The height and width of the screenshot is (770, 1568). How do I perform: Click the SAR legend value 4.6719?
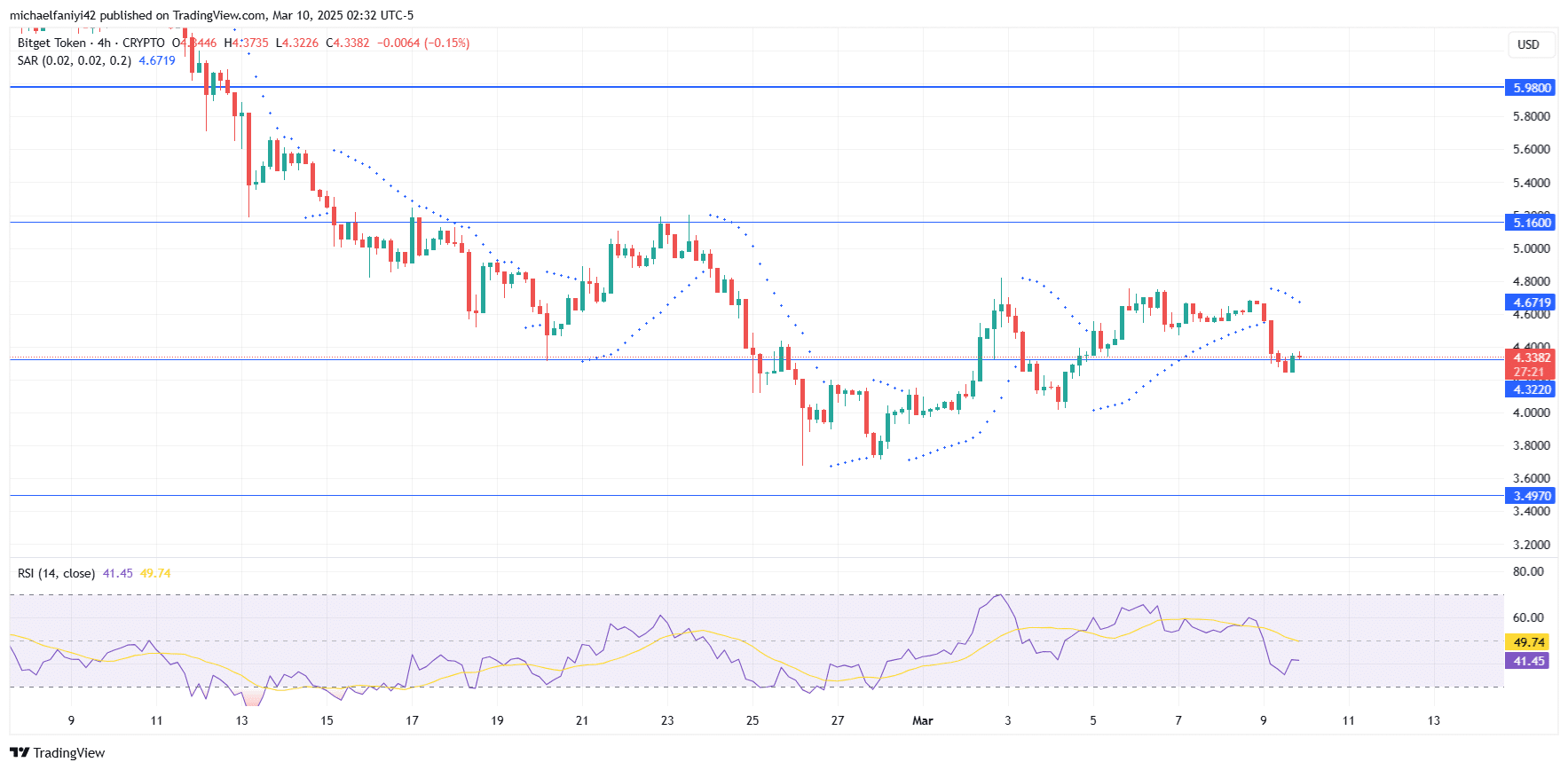coord(157,60)
